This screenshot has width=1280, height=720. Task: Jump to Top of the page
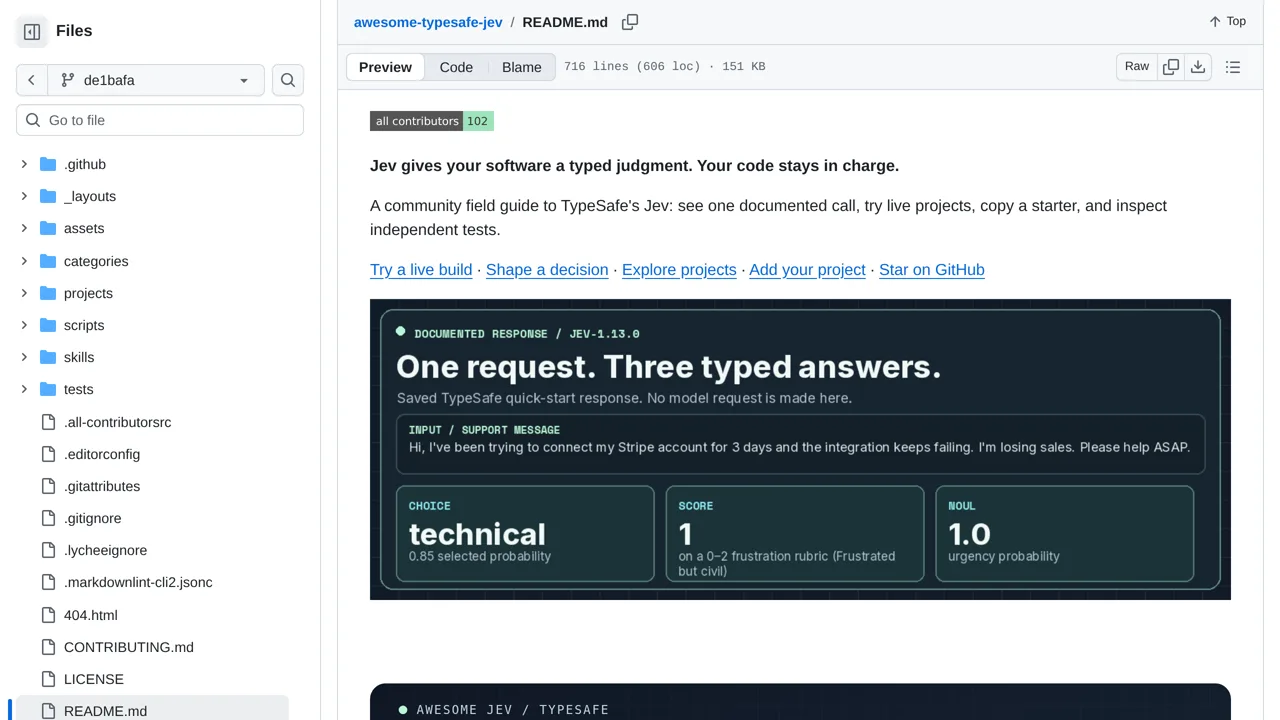[x=1227, y=21]
